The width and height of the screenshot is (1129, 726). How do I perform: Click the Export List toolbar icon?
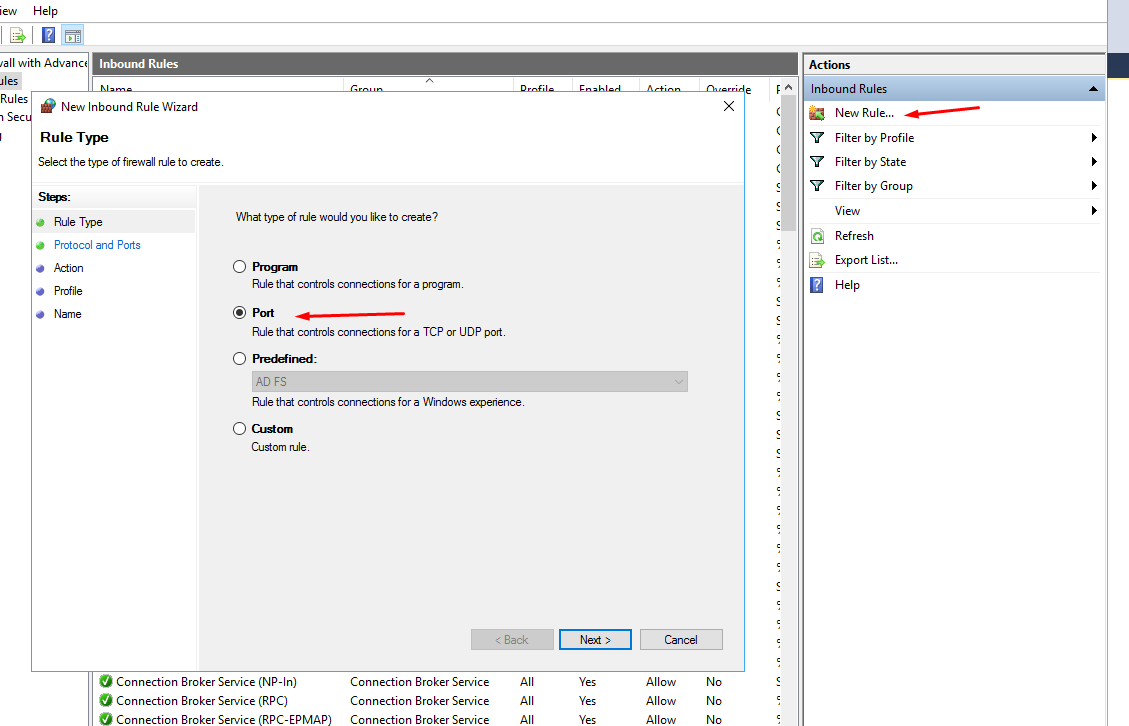coord(18,34)
